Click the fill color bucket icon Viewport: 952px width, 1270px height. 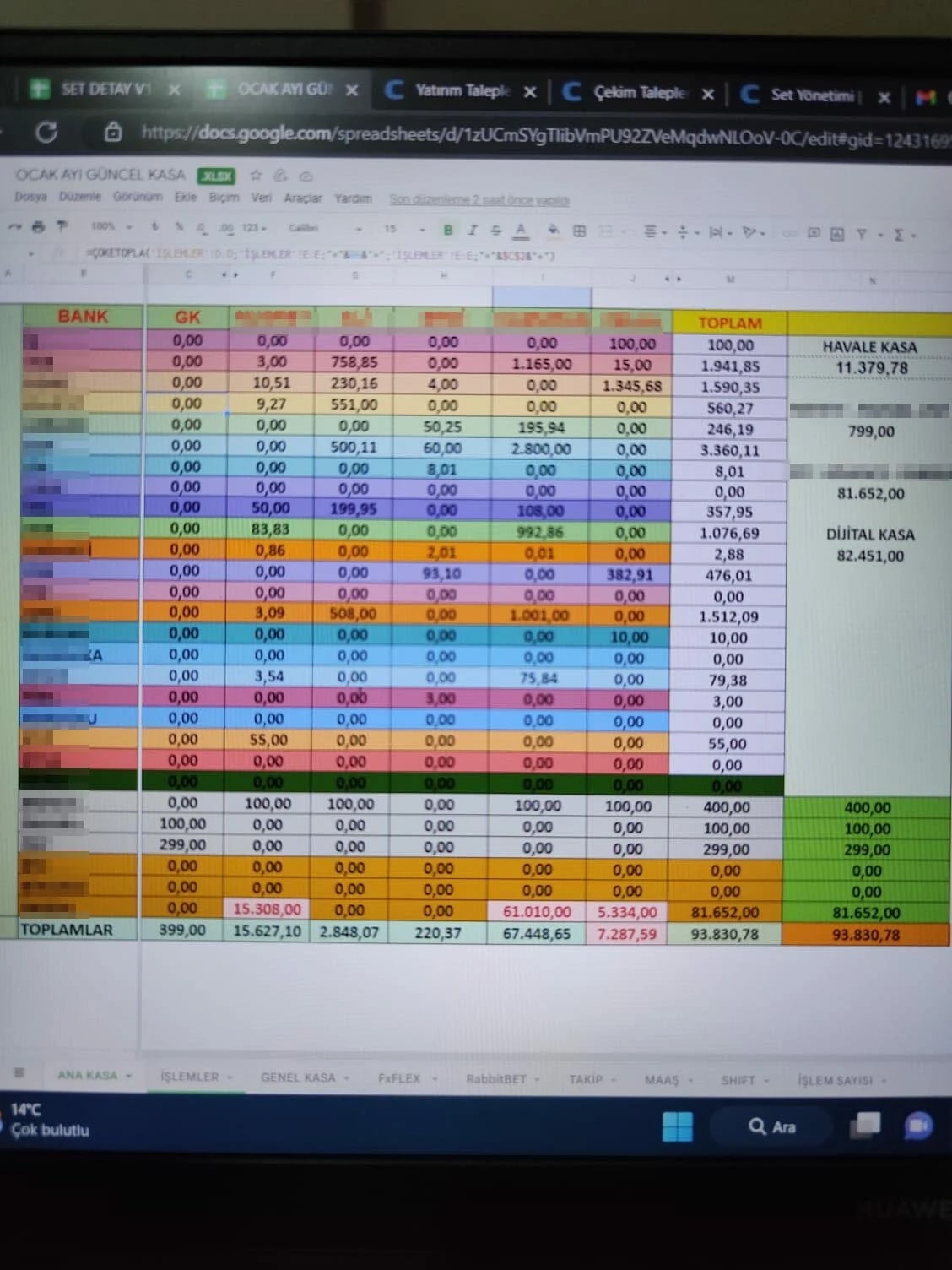554,230
